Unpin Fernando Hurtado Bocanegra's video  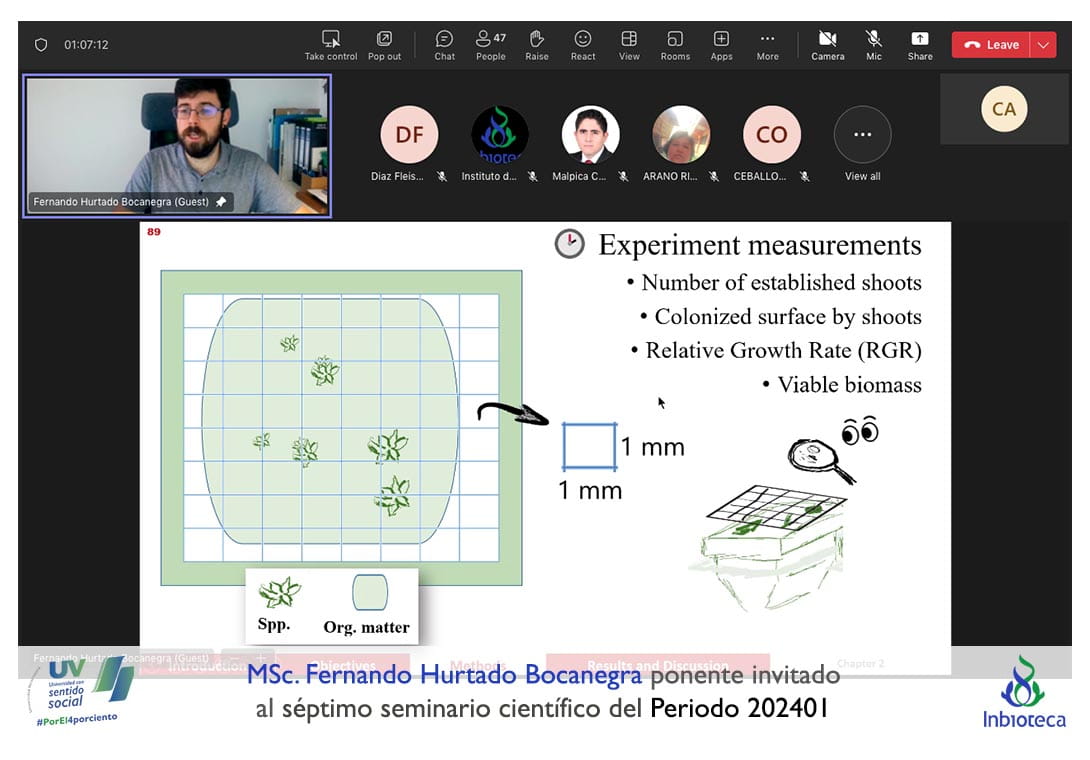(x=221, y=202)
